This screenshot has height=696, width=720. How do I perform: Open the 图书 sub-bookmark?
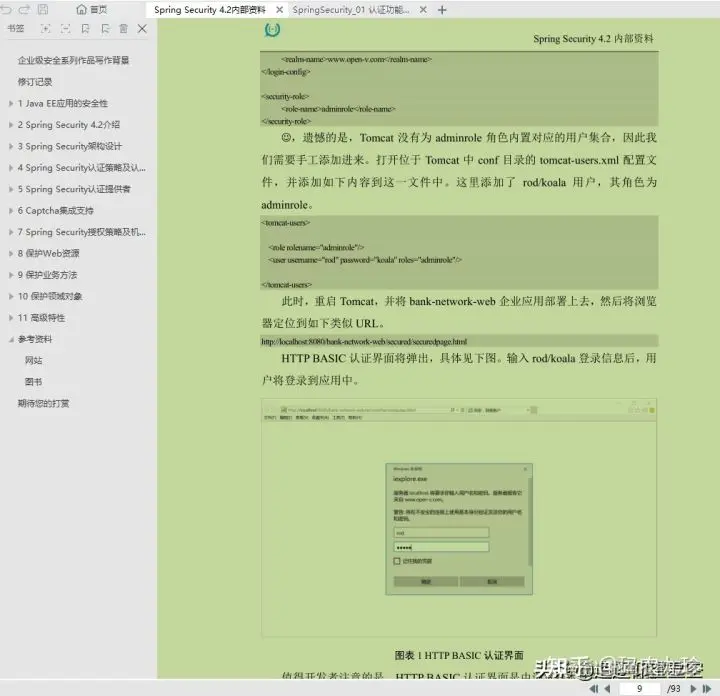tap(34, 382)
